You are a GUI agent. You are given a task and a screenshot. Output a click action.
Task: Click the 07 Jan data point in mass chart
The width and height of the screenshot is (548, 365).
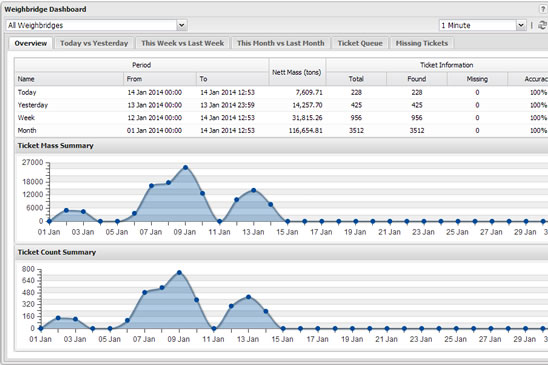151,186
